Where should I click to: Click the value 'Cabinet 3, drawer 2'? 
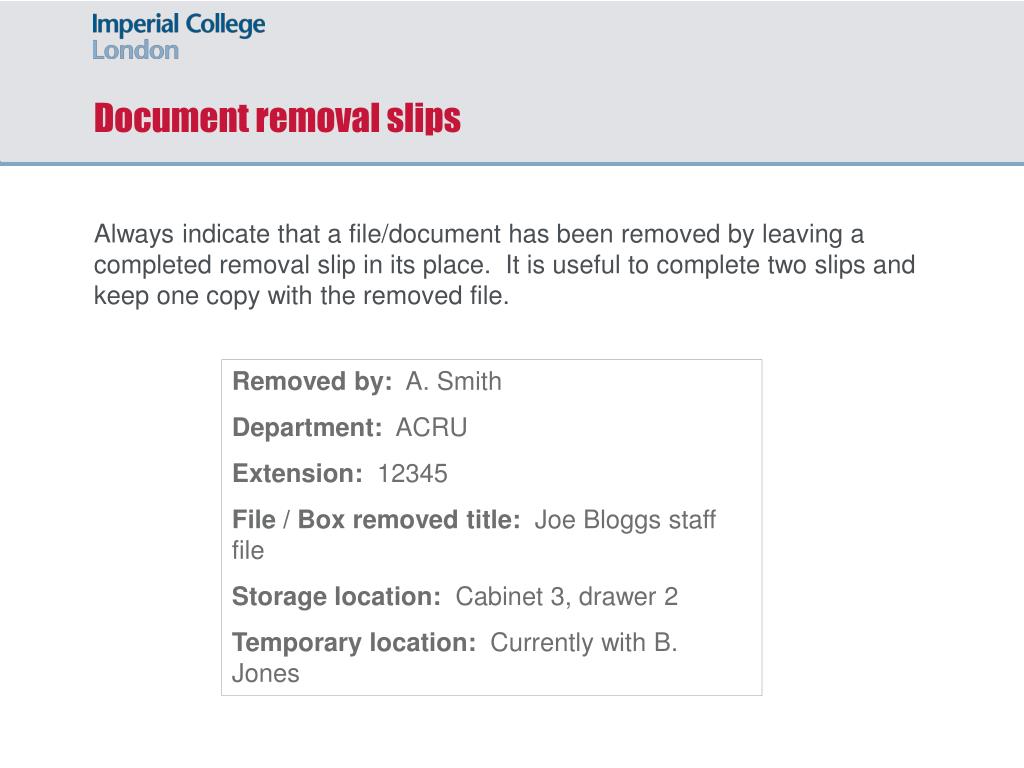[x=566, y=597]
